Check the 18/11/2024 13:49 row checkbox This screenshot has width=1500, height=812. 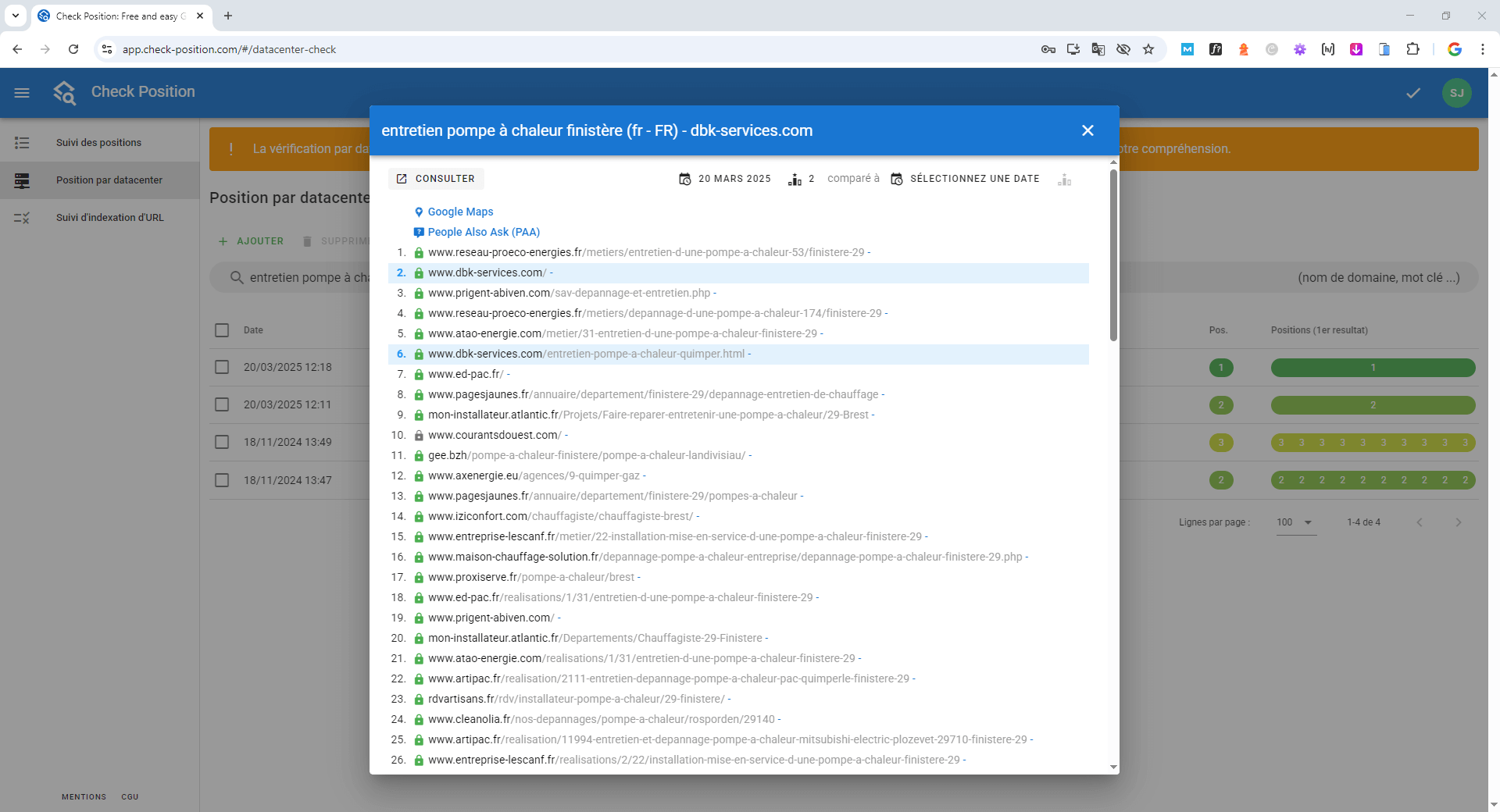point(222,442)
